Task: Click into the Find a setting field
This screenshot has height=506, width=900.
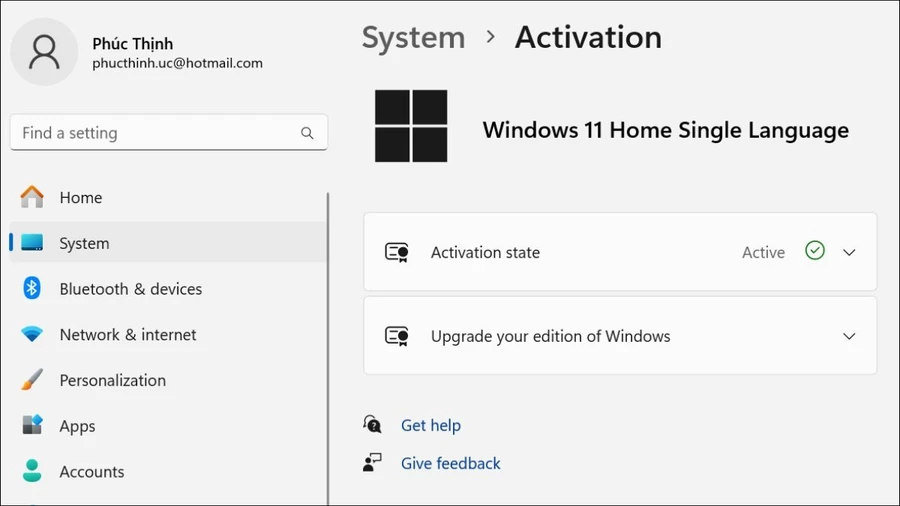Action: coord(169,133)
